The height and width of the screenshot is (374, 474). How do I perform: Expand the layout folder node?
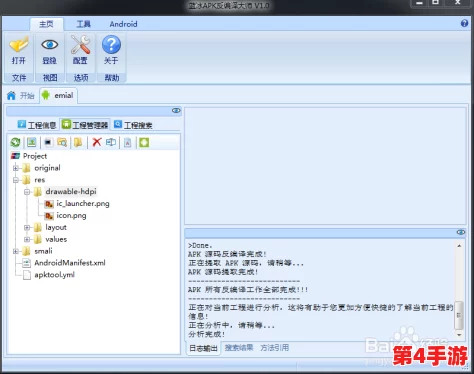pyautogui.click(x=27, y=227)
